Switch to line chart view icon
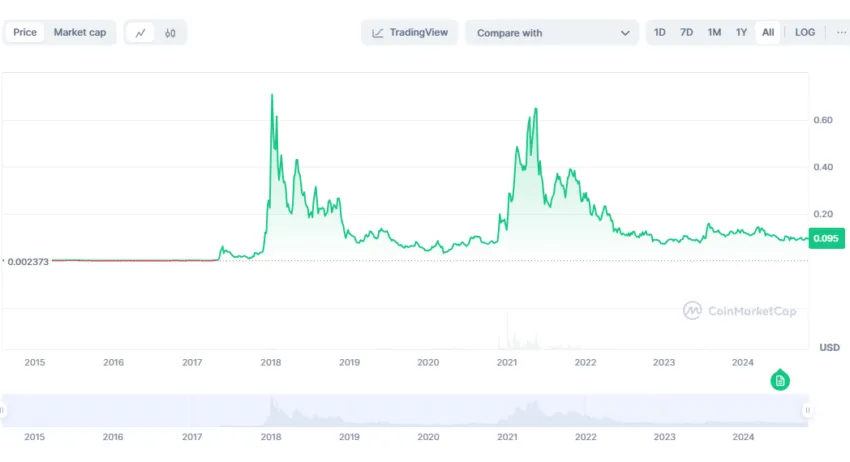 140,33
